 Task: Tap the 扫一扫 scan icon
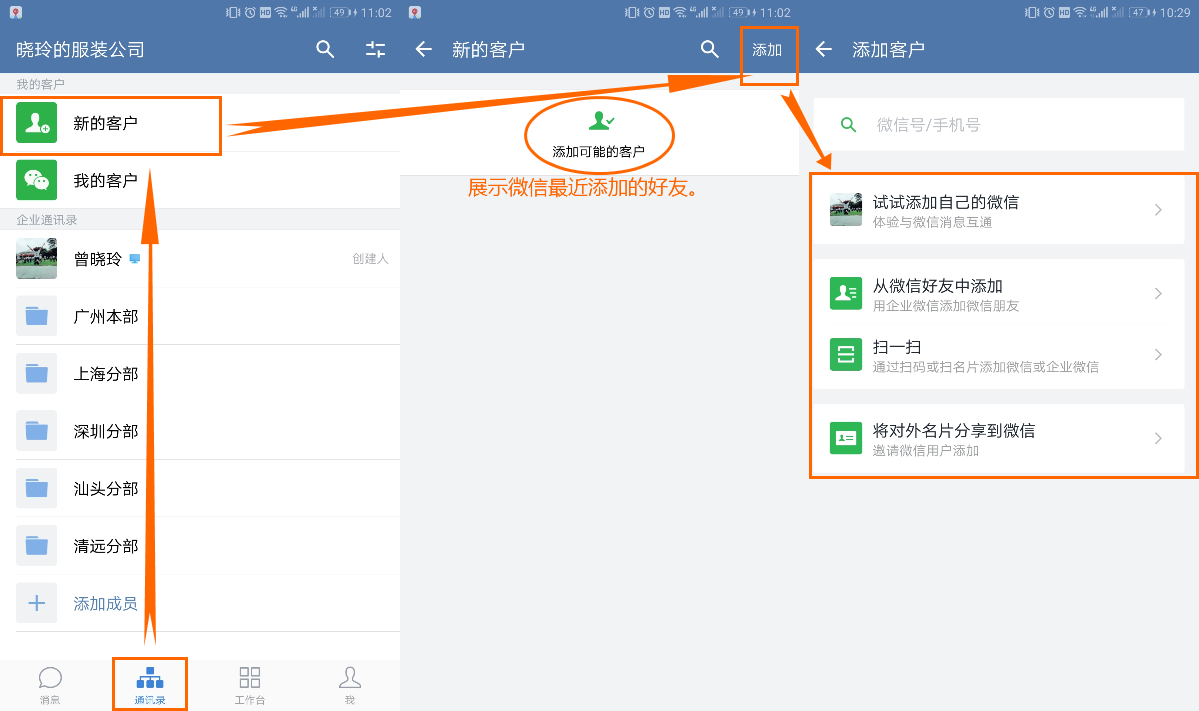pos(846,355)
